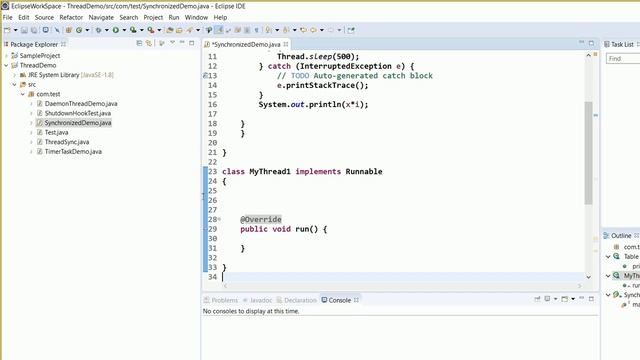Screen dimensions: 640x360
Task: Click the editor scroll down arrow
Action: (x=588, y=277)
